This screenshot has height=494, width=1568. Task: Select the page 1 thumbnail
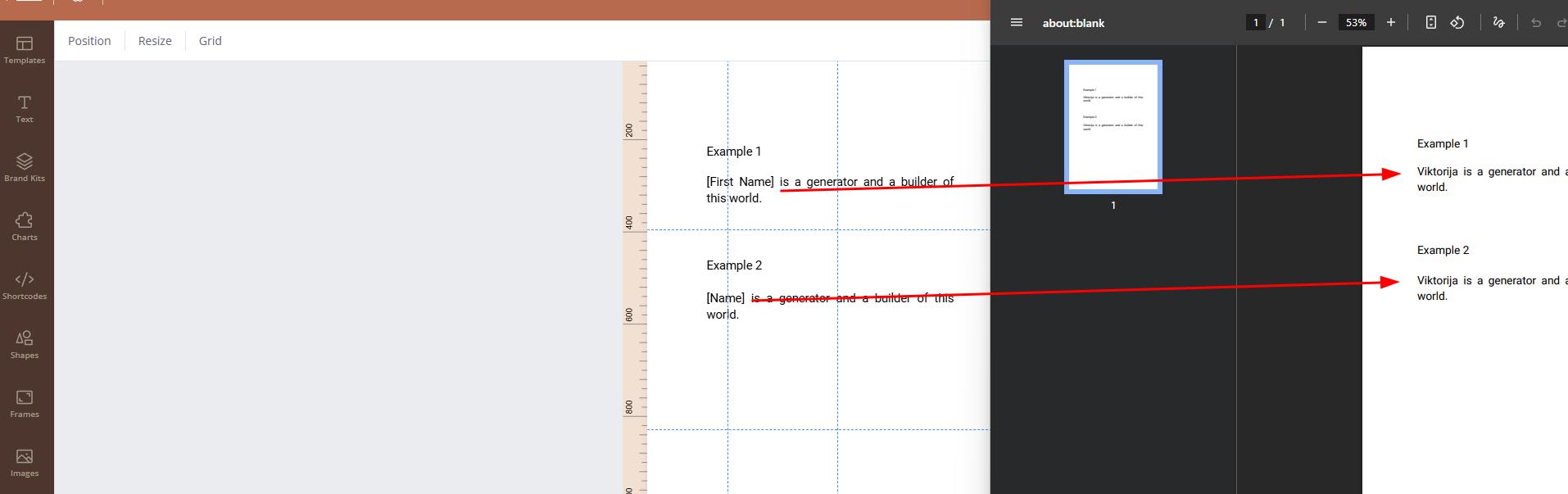pos(1113,127)
